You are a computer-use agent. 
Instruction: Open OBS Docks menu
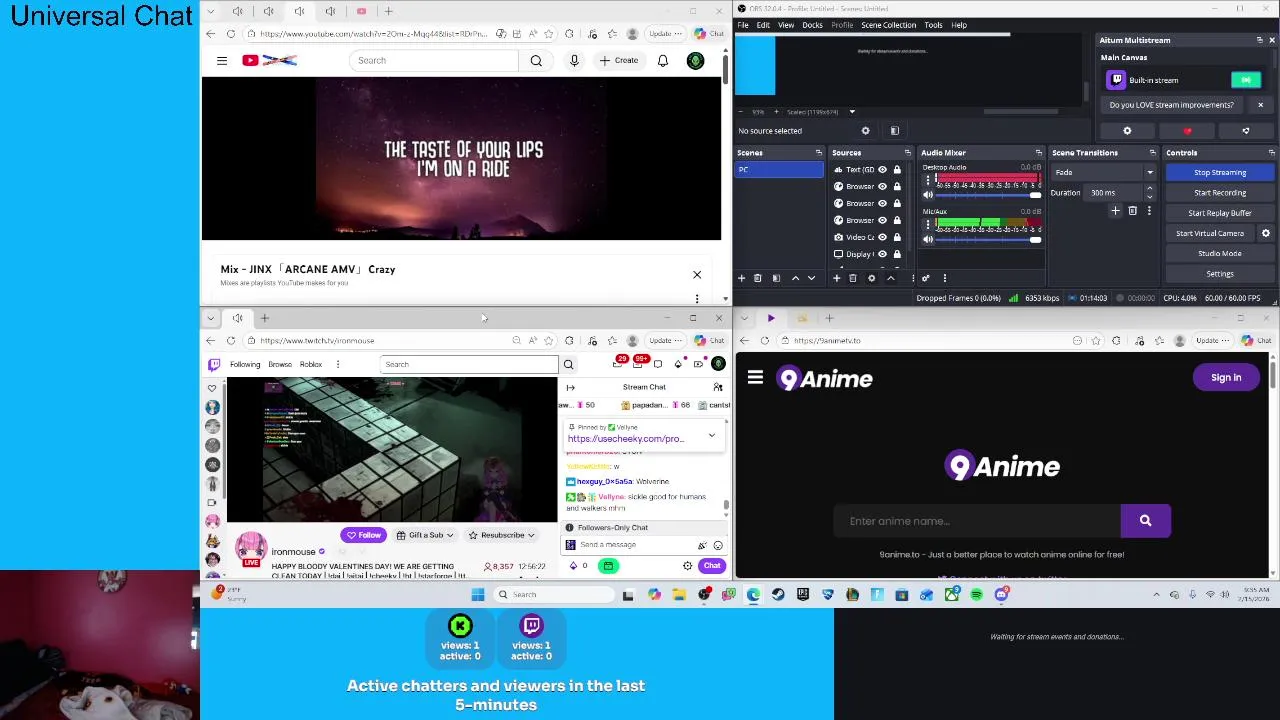coord(812,25)
